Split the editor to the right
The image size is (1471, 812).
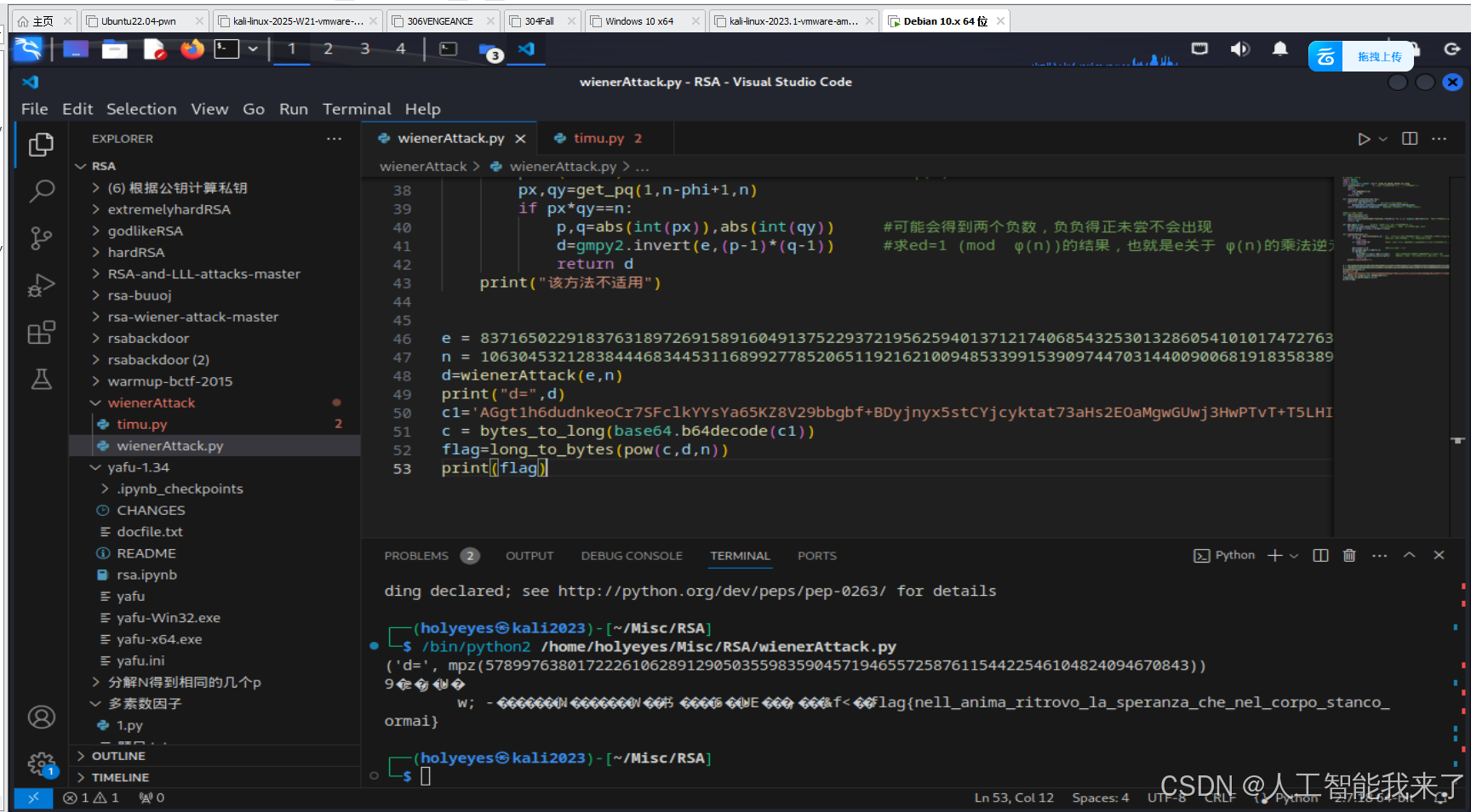coord(1410,139)
